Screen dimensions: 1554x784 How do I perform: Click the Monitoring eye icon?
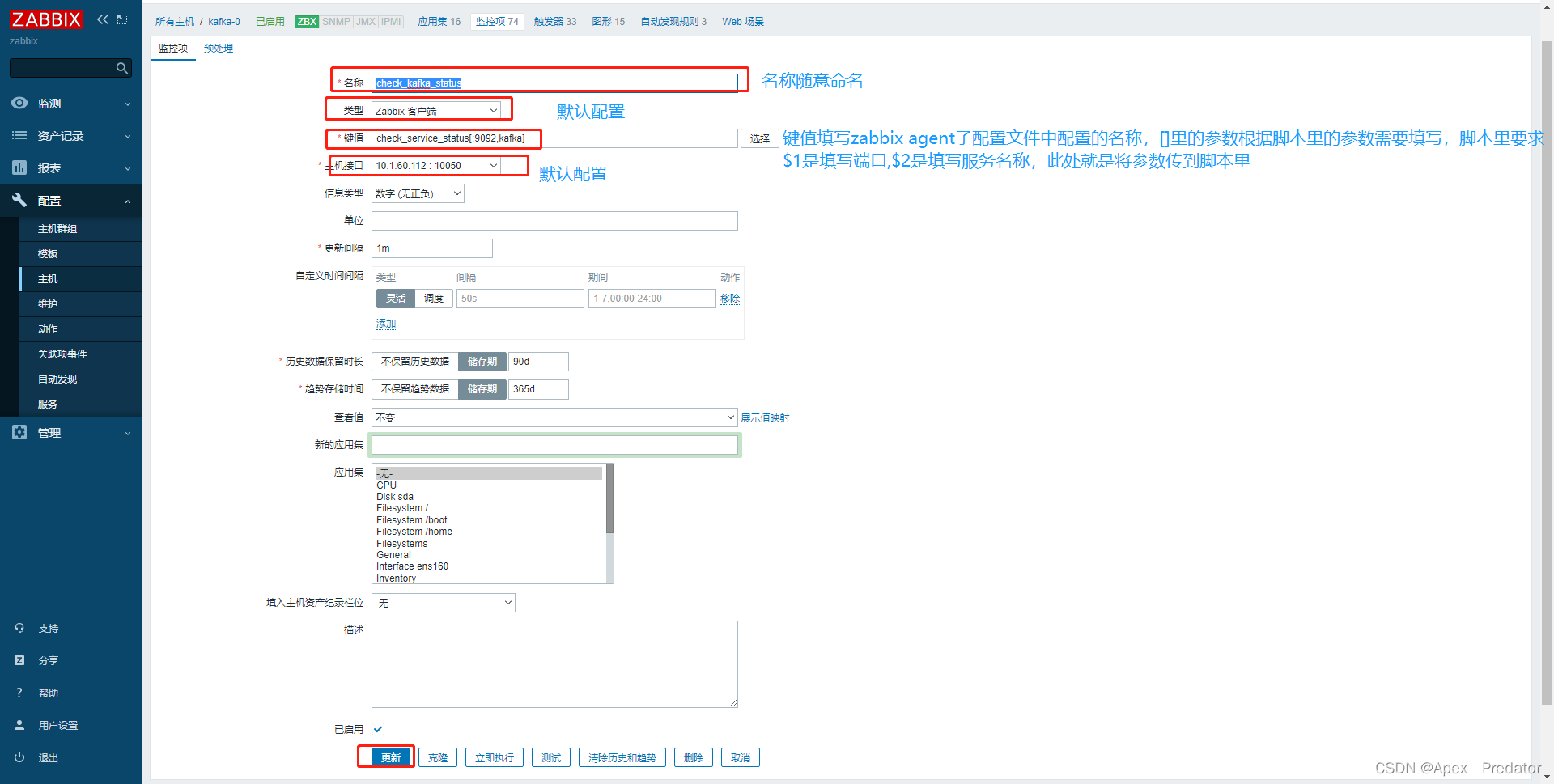tap(19, 103)
